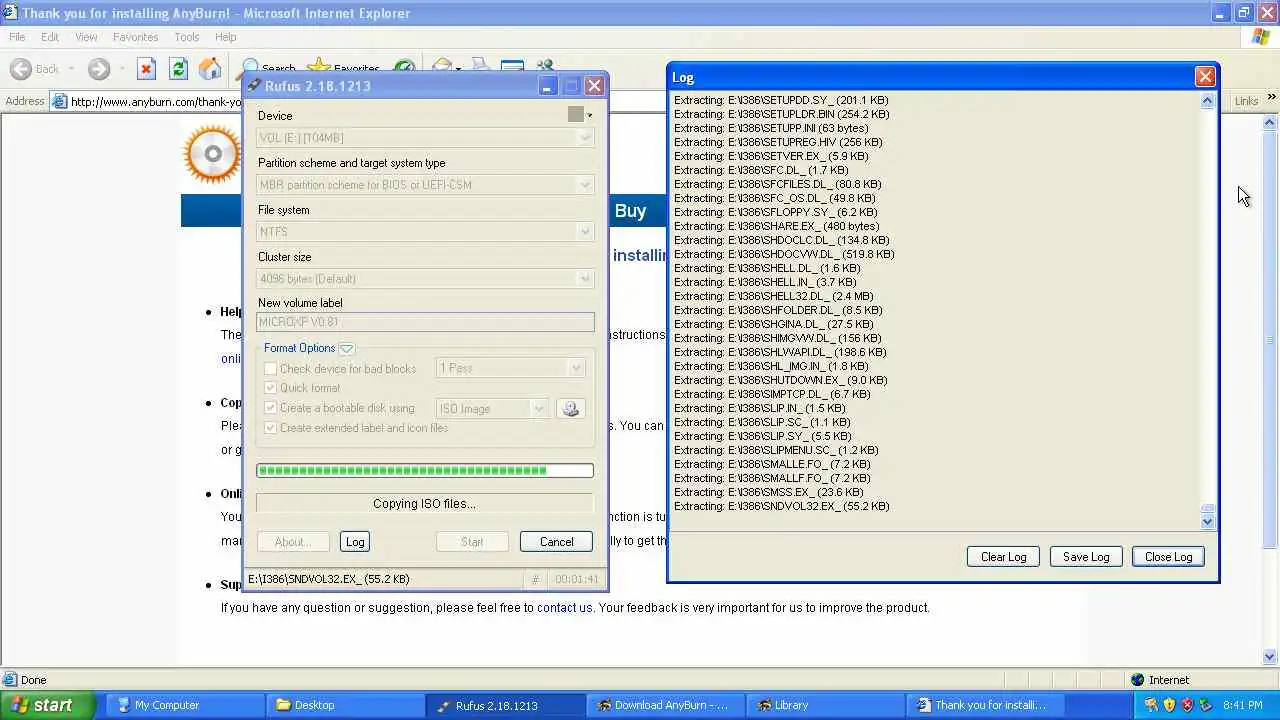Viewport: 1280px width, 720px height.
Task: Click the Links toolbar label
Action: [1246, 101]
